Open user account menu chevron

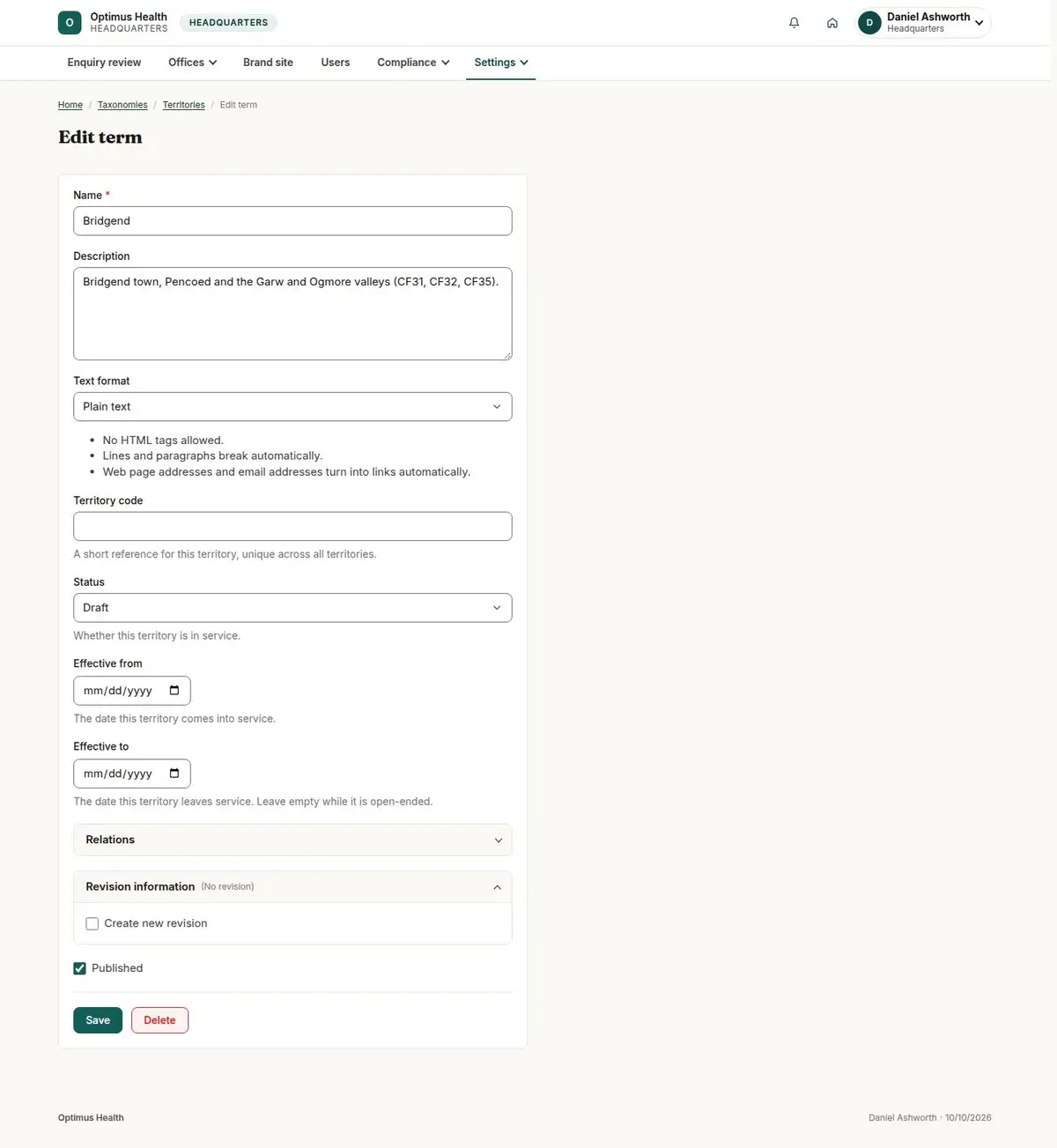coord(979,23)
